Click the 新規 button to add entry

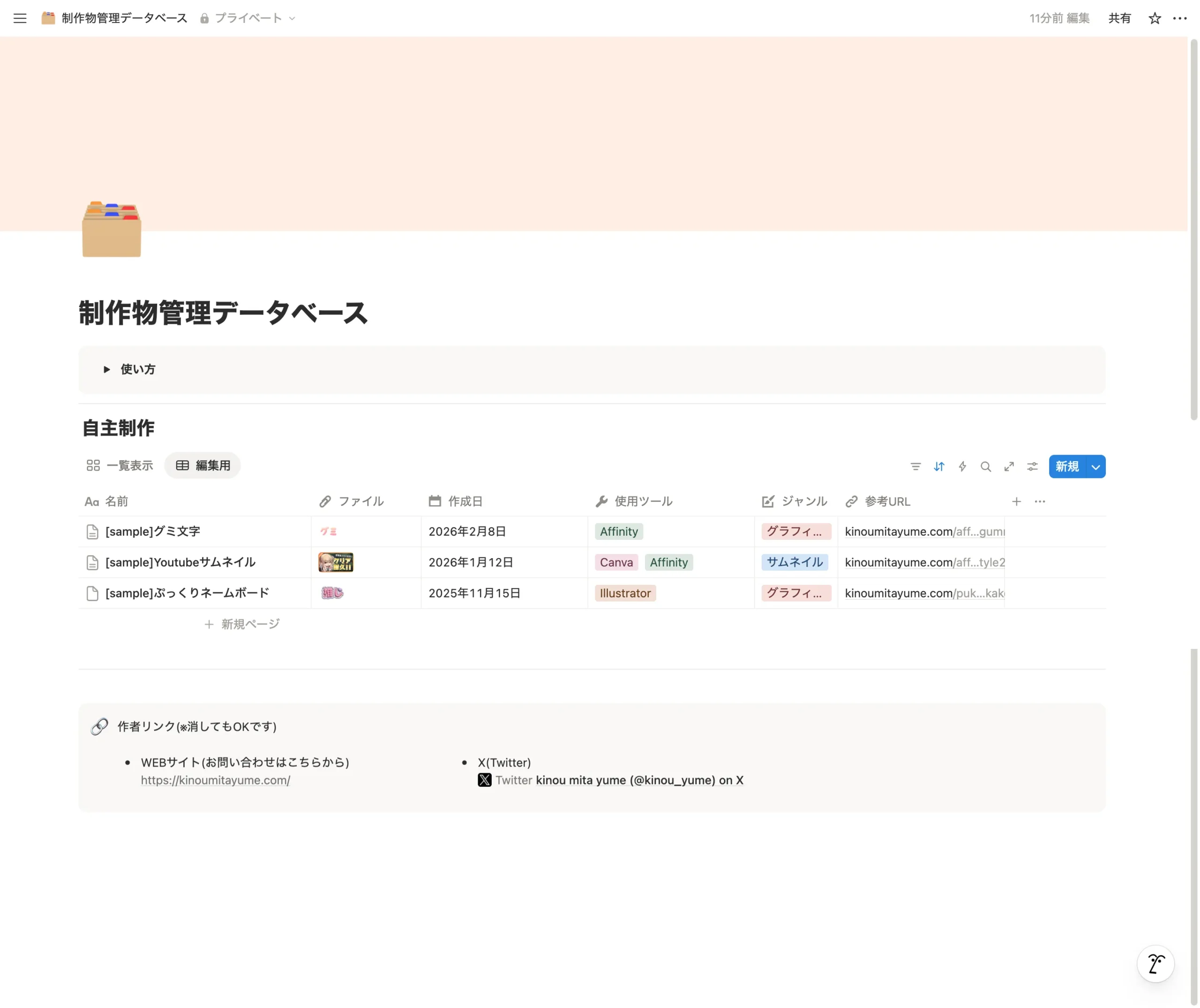click(x=1066, y=467)
